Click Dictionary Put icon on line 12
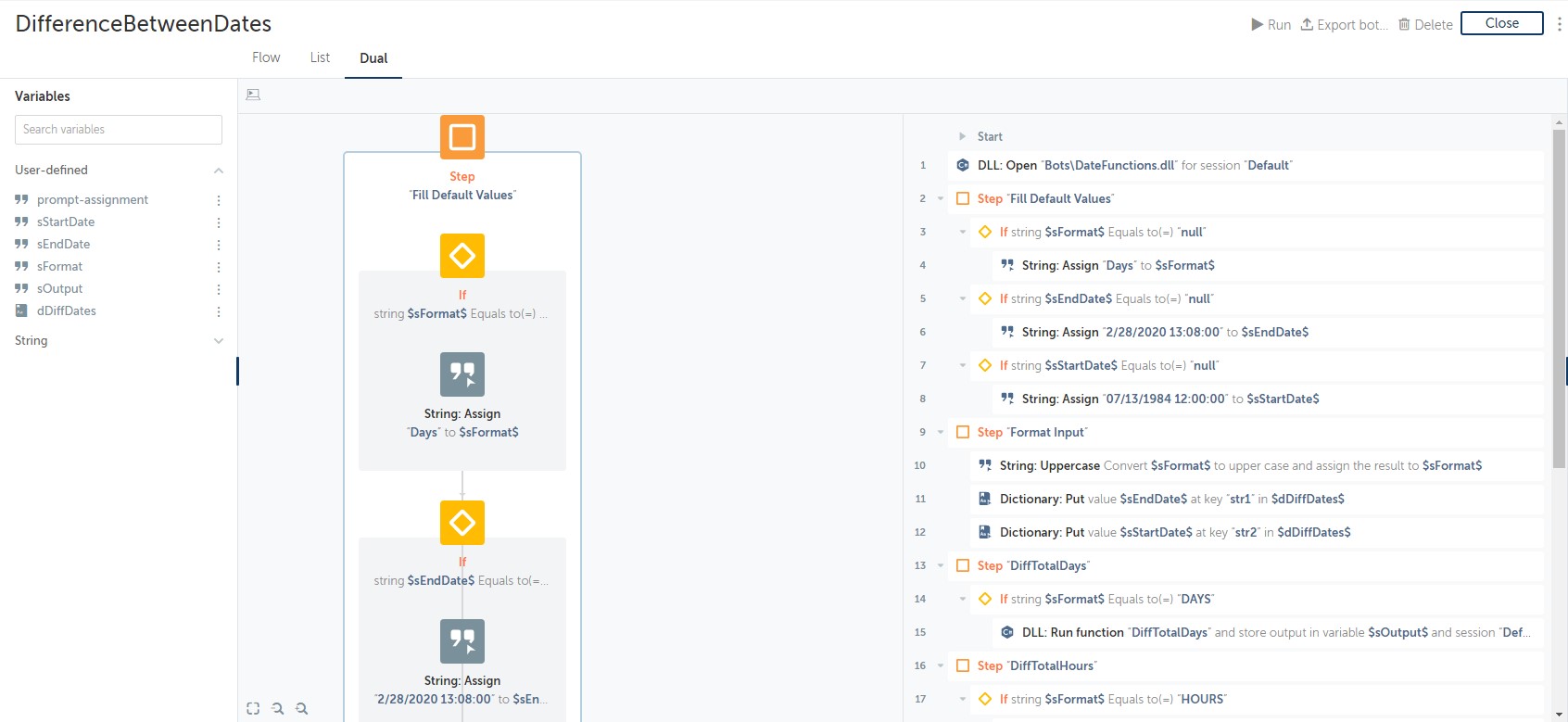Image resolution: width=1568 pixels, height=722 pixels. pos(985,532)
